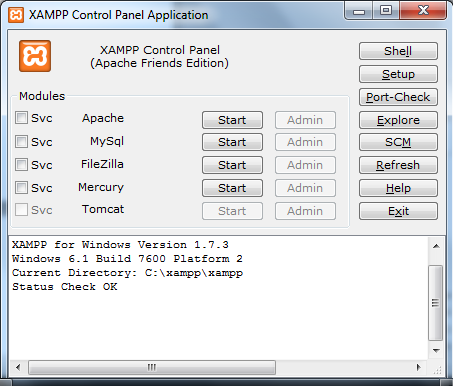Click the Mercury module label
This screenshot has height=386, width=453.
[x=101, y=187]
